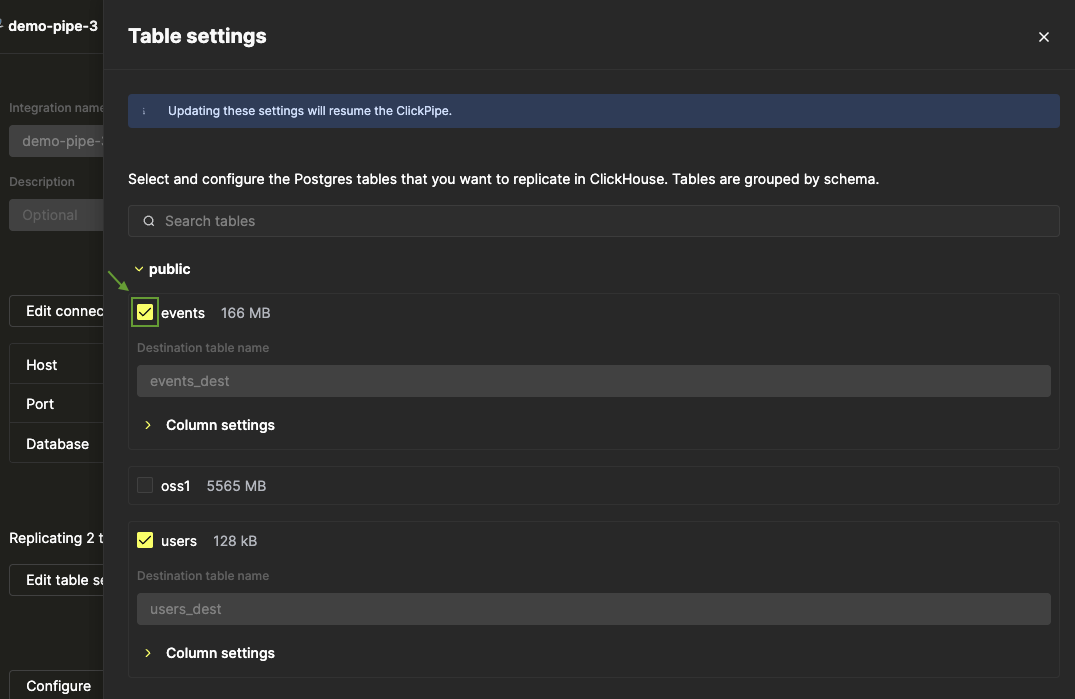
Task: Click the users table name
Action: click(179, 541)
